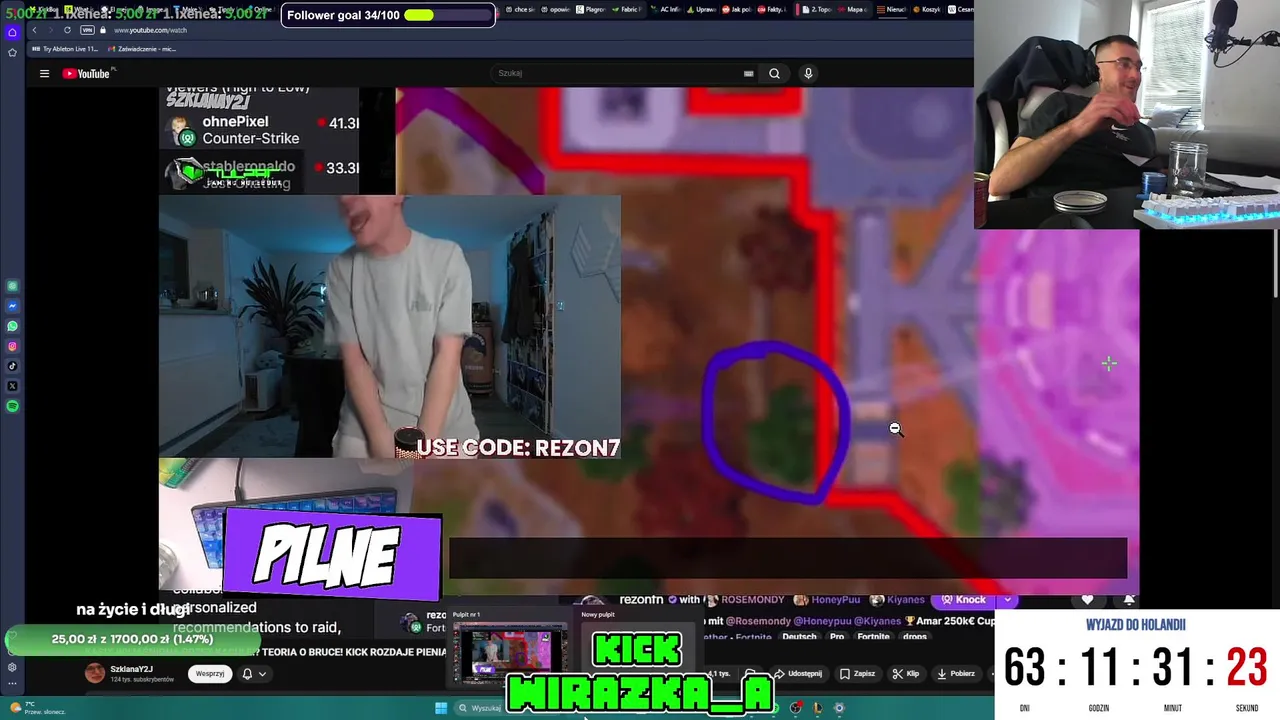Click the browser Forward arrow
The image size is (1280, 720).
point(50,30)
